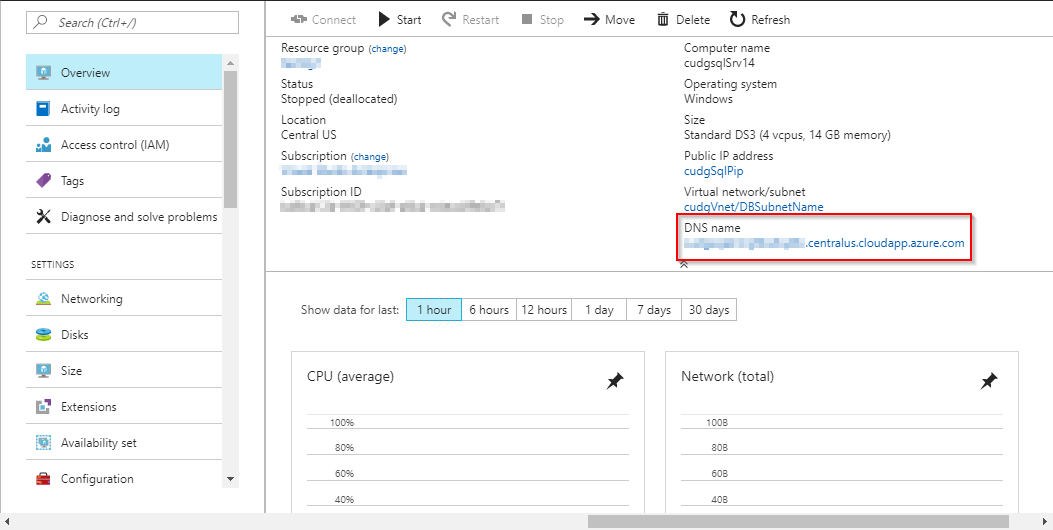Show data for the last 1 hour
1053x530 pixels.
[x=434, y=310]
